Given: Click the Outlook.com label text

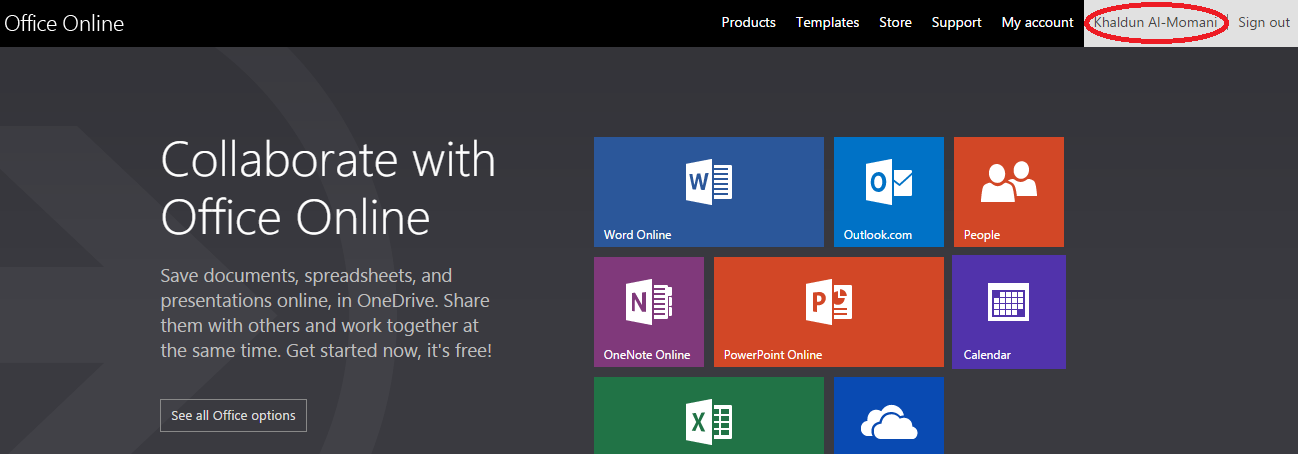Looking at the screenshot, I should click(x=878, y=235).
